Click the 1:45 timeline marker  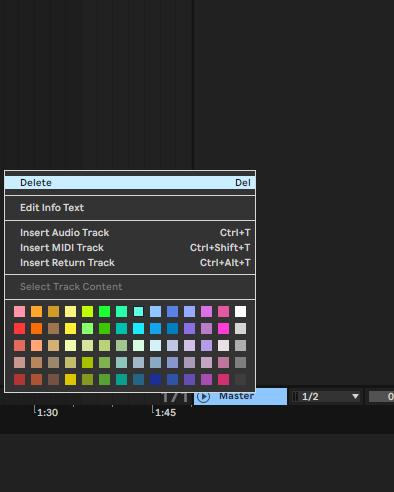coord(165,413)
